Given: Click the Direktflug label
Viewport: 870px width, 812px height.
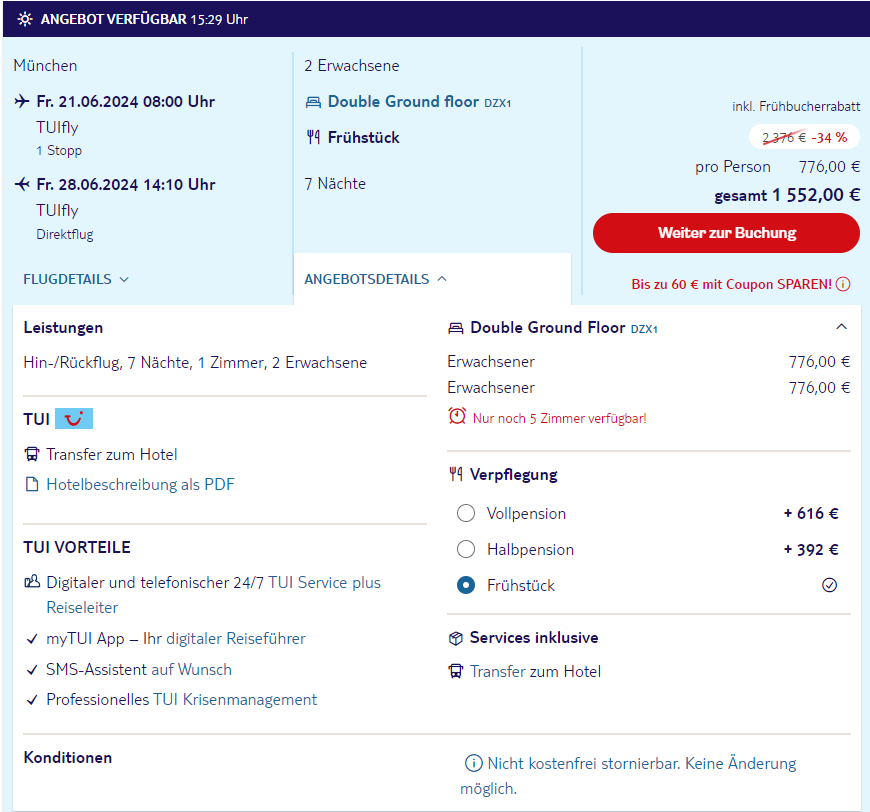Looking at the screenshot, I should click(65, 234).
